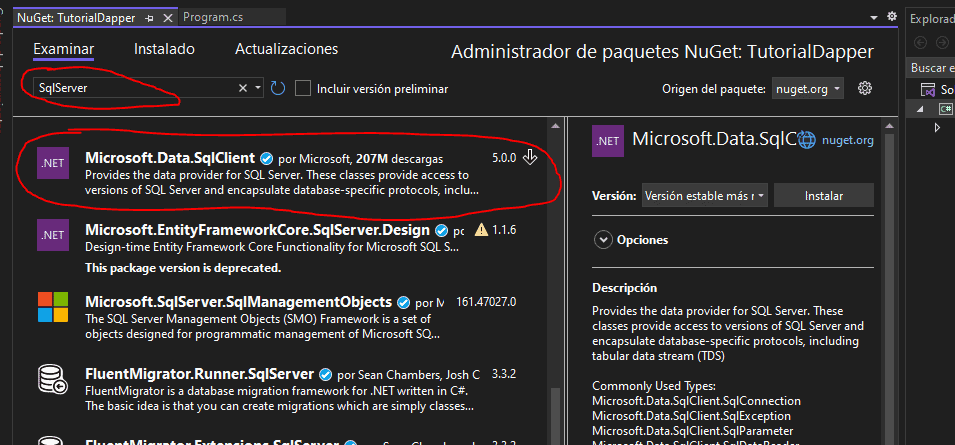Select C# project node in Solution Explorer
The height and width of the screenshot is (445, 955).
(x=946, y=109)
